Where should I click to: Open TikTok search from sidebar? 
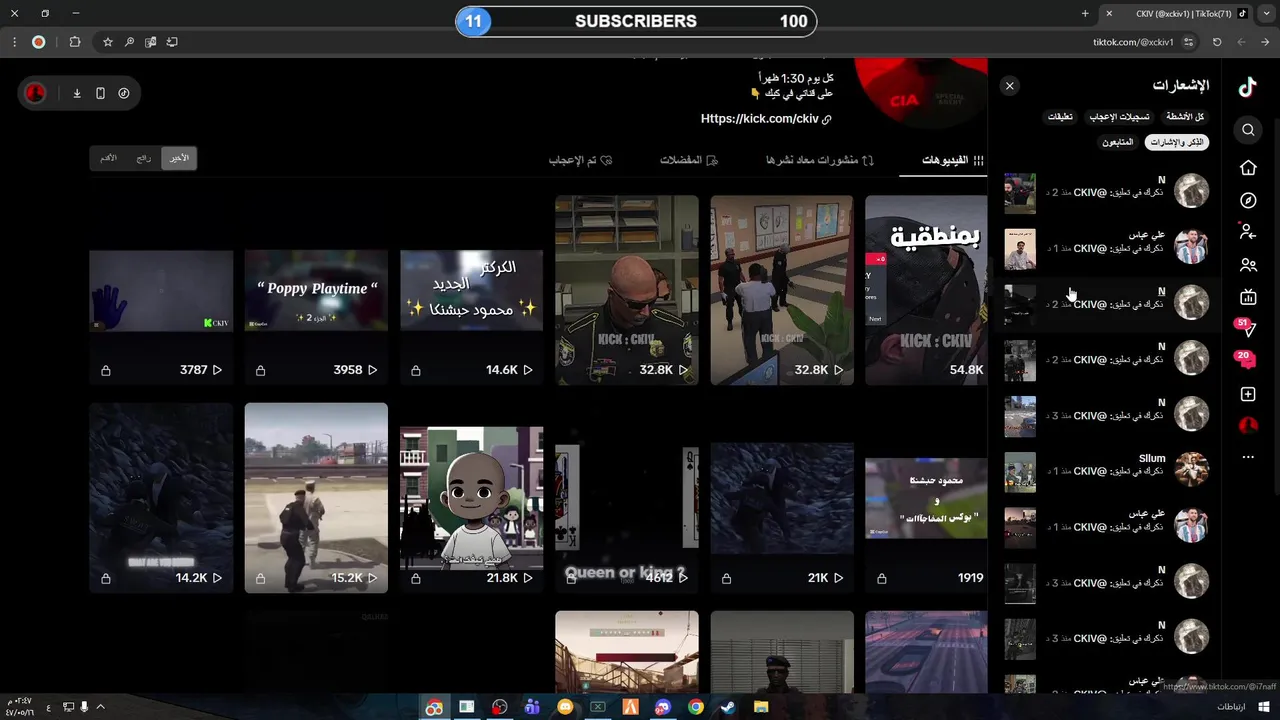coord(1248,130)
